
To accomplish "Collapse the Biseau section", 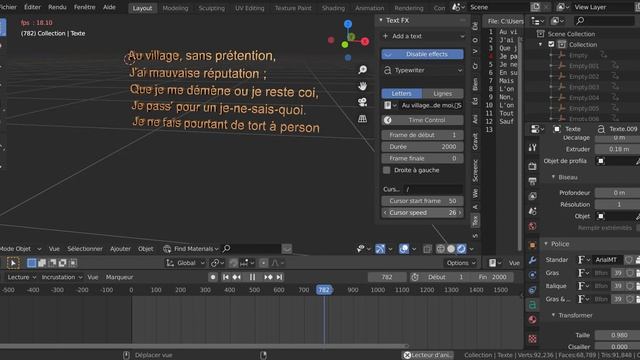I will coord(553,177).
